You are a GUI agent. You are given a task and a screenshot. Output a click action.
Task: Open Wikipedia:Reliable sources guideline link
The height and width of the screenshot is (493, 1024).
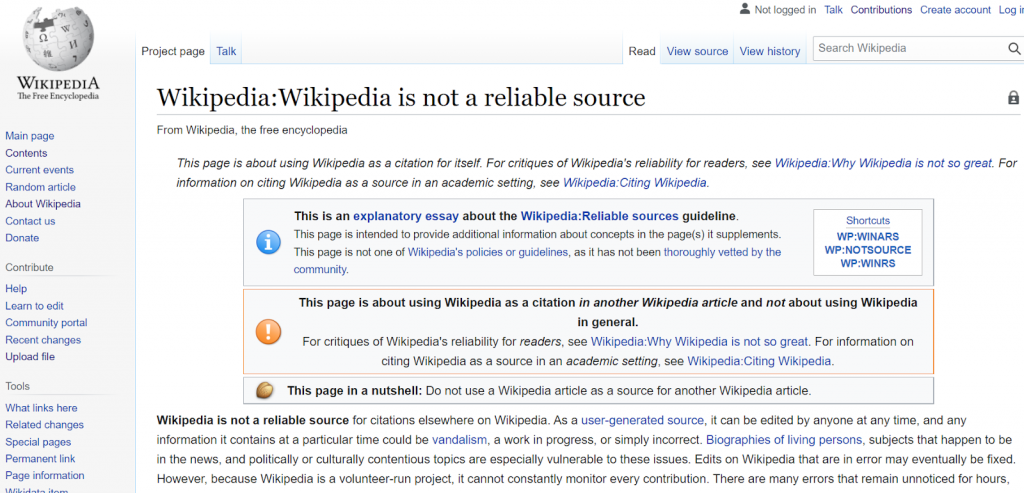click(599, 216)
